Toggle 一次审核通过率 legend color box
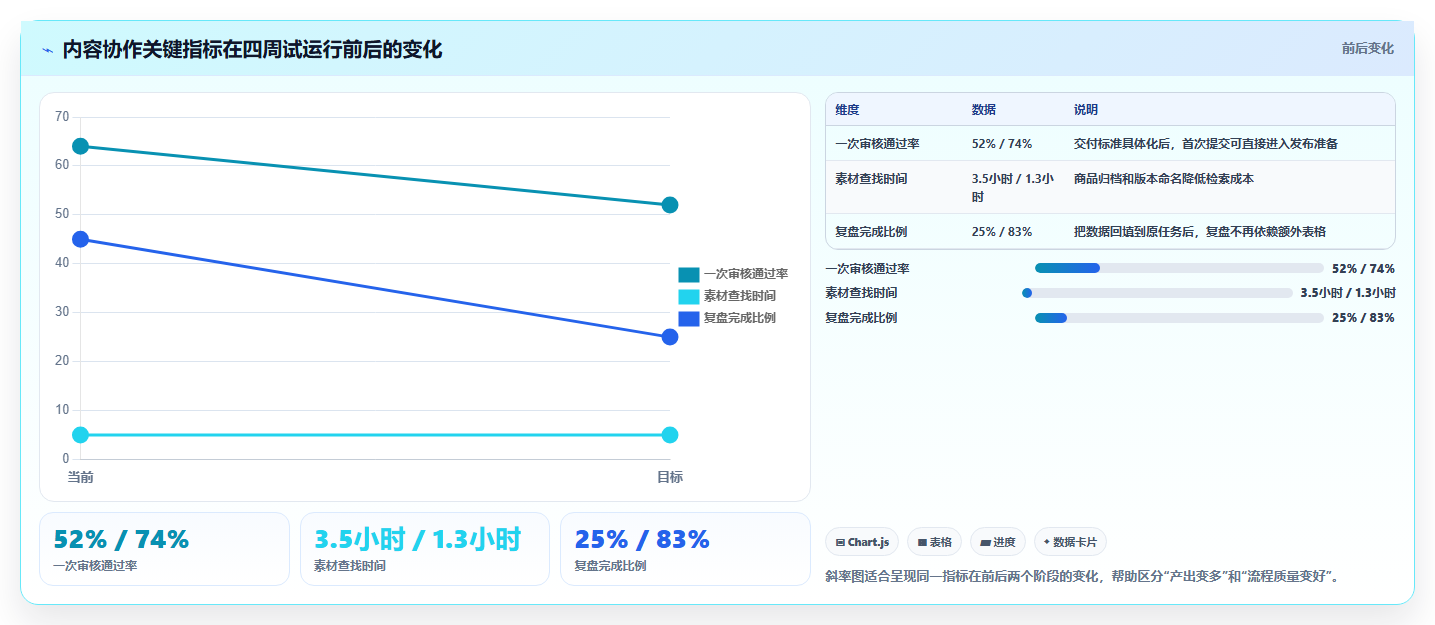The image size is (1435, 625). point(689,274)
